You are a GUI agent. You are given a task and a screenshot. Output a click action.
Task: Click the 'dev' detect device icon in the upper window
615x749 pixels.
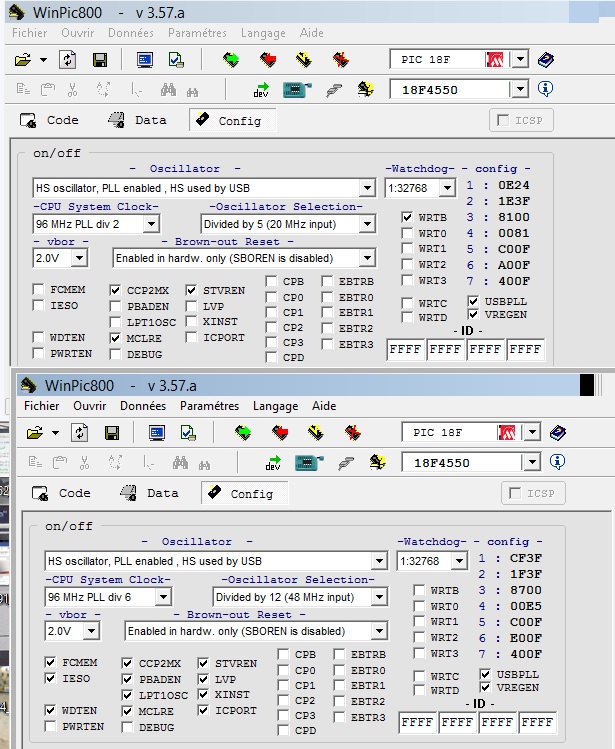pyautogui.click(x=261, y=90)
